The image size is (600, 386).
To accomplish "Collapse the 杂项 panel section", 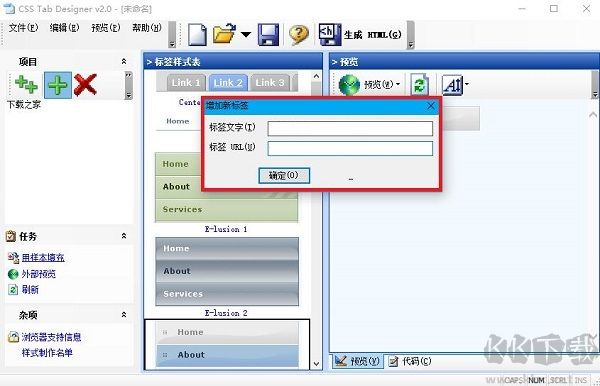I will (x=124, y=314).
